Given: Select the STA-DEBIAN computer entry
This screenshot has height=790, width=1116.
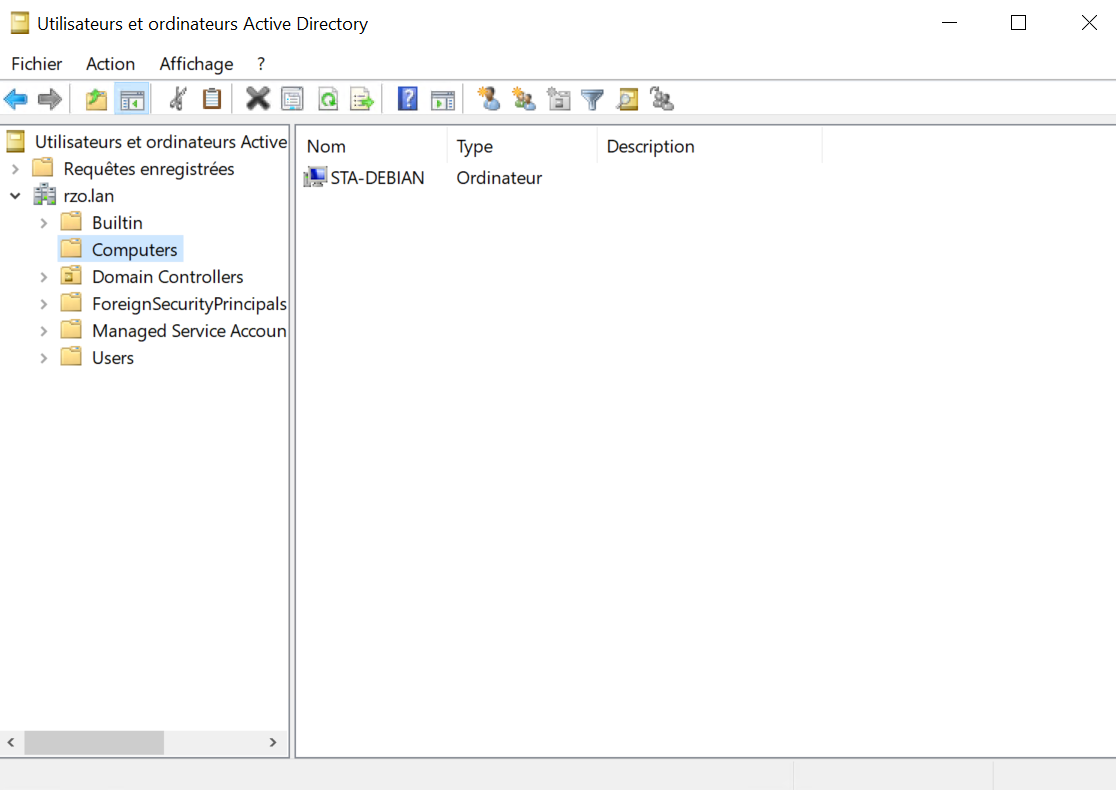Looking at the screenshot, I should coord(377,178).
